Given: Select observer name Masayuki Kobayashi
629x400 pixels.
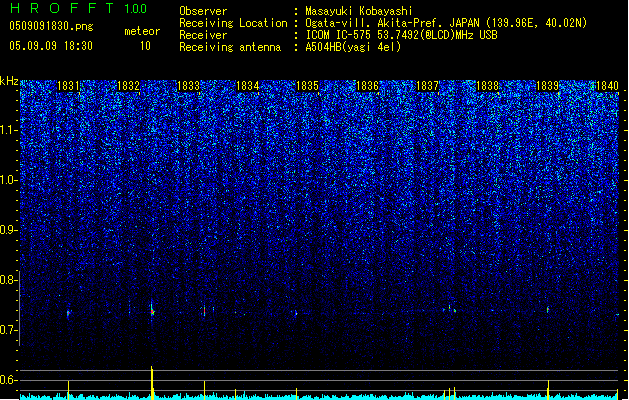Looking at the screenshot, I should 359,11.
